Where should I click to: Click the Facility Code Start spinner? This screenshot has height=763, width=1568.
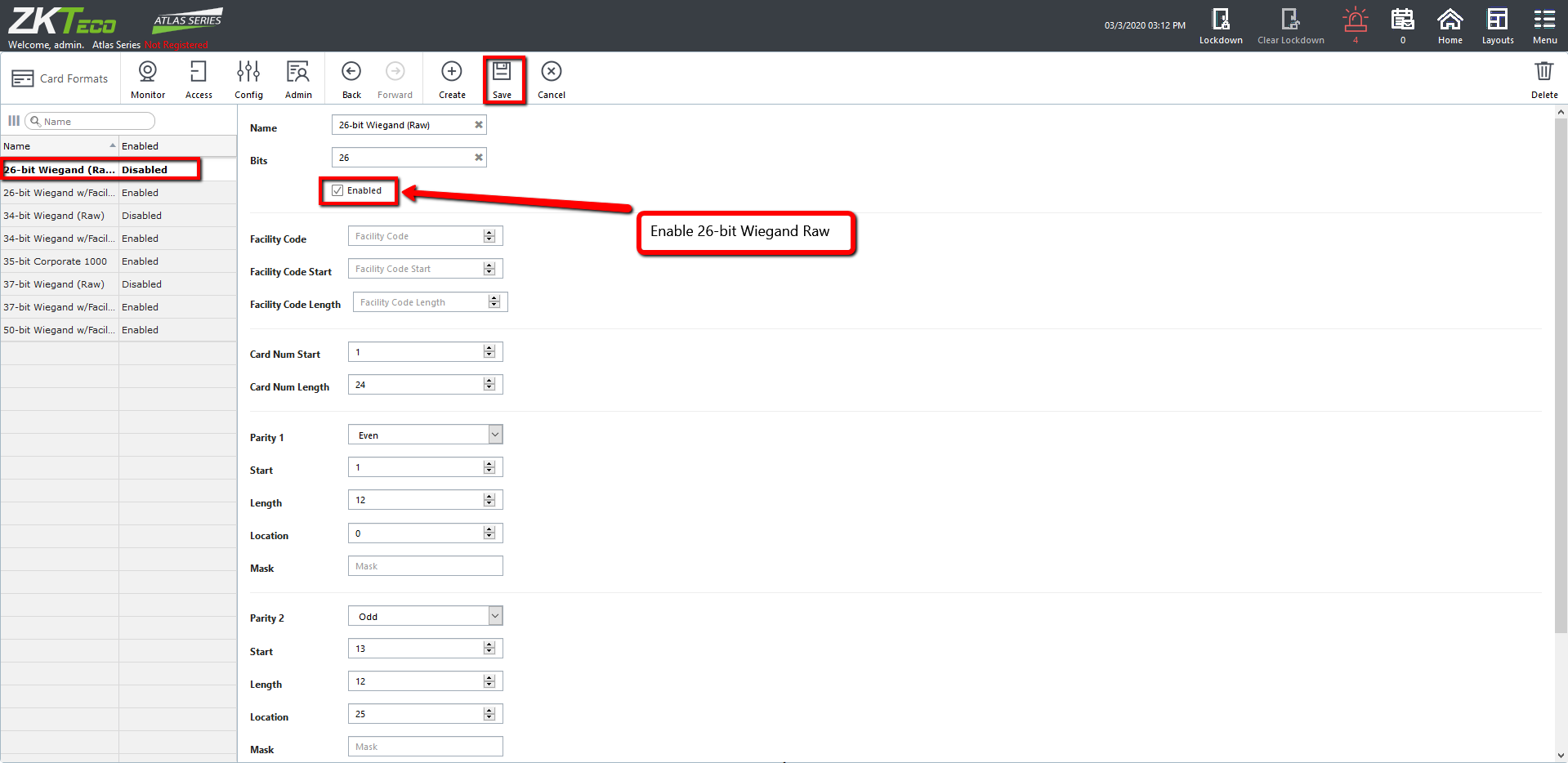489,269
